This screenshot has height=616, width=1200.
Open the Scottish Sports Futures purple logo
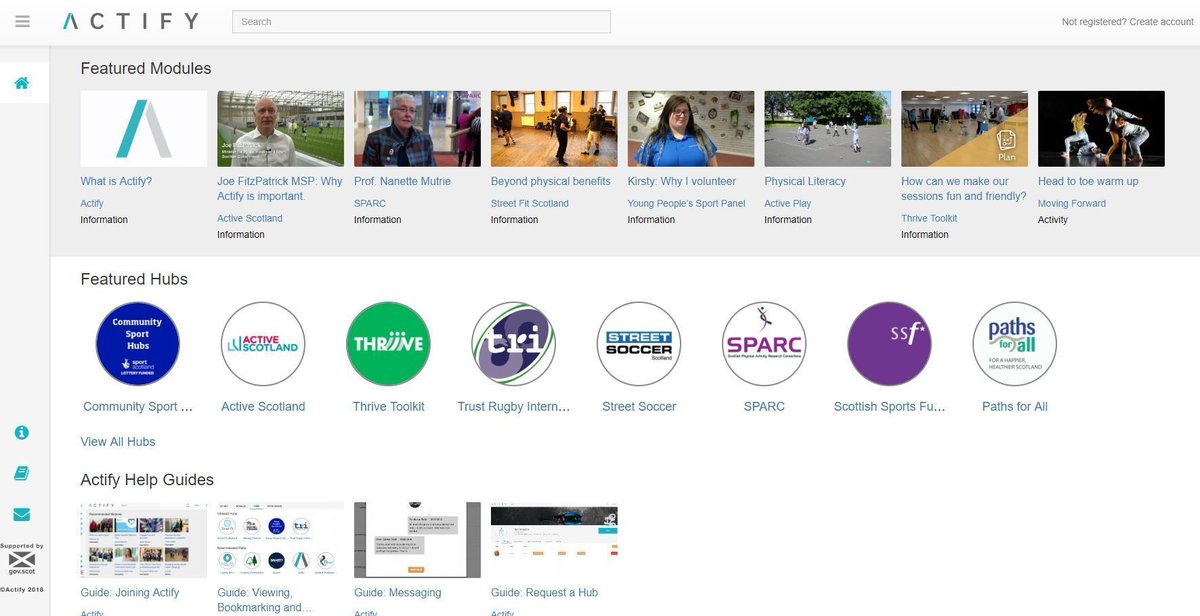click(889, 343)
